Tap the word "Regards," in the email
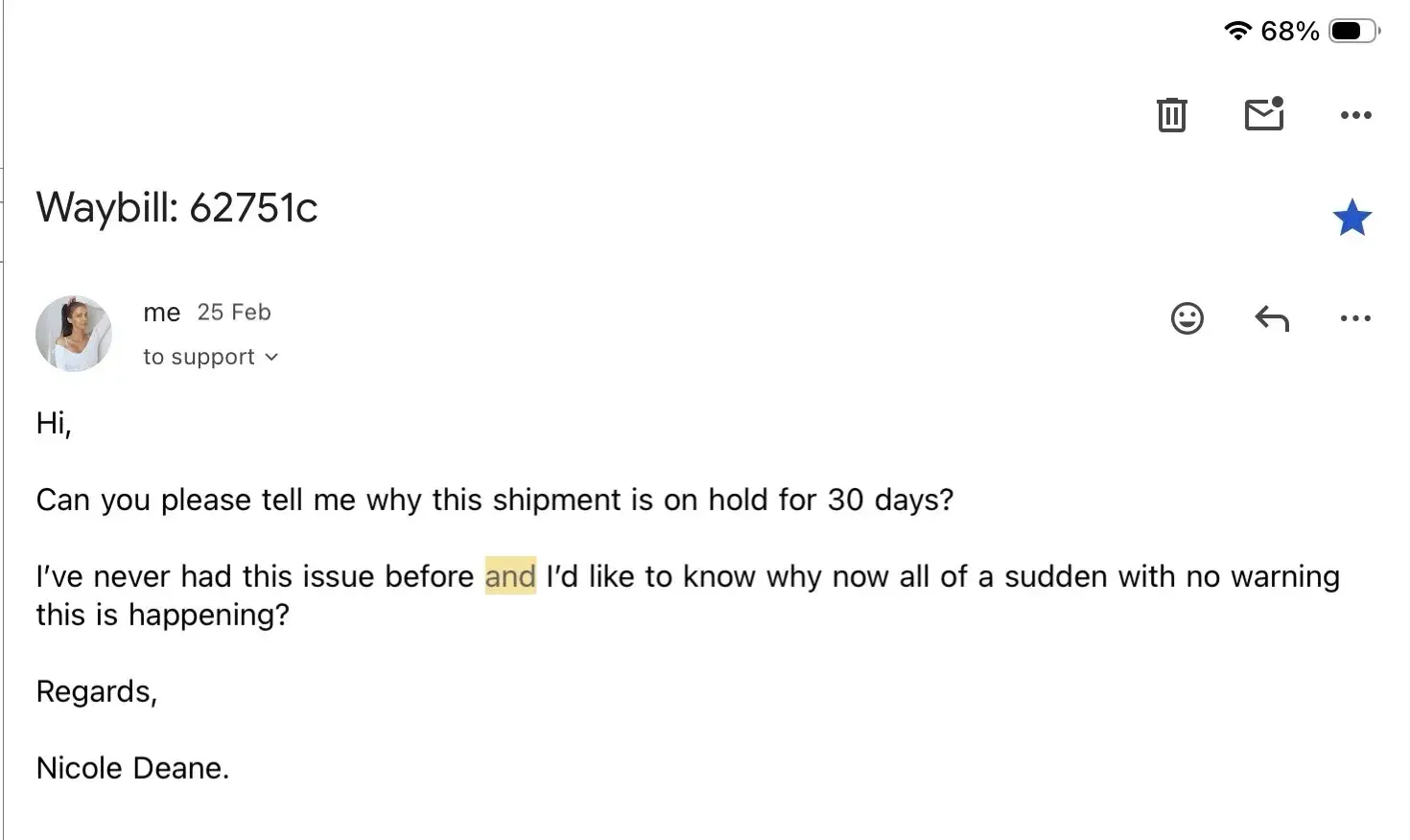The width and height of the screenshot is (1410, 840). pyautogui.click(x=96, y=691)
